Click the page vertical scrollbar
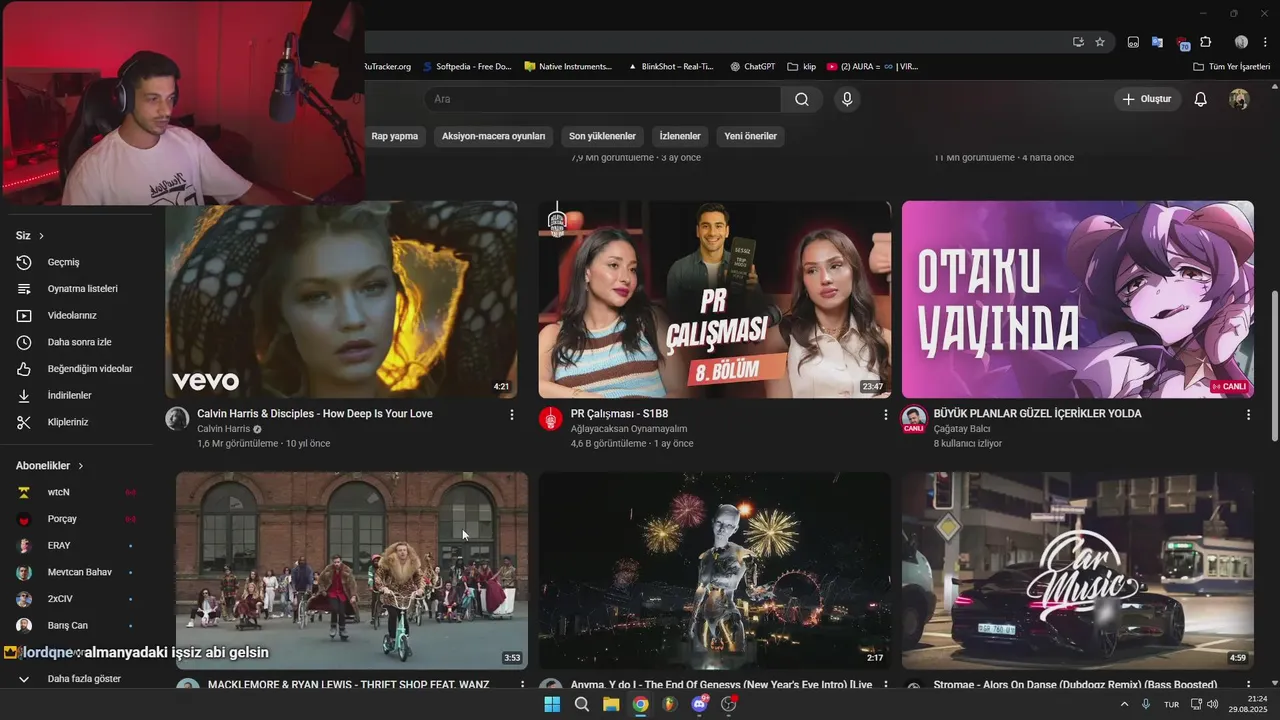 (x=1273, y=364)
